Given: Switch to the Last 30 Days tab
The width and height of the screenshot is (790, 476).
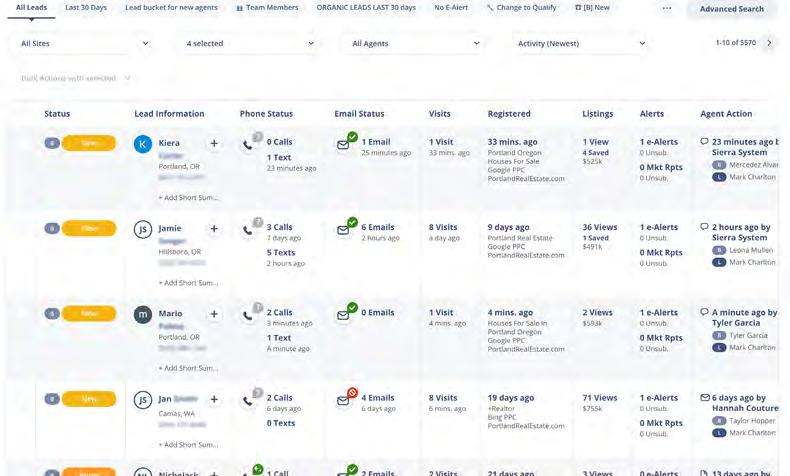Looking at the screenshot, I should click(86, 8).
